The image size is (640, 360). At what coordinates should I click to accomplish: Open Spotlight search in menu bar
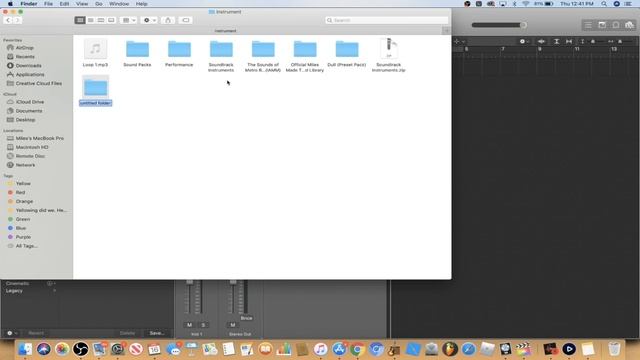click(x=604, y=4)
